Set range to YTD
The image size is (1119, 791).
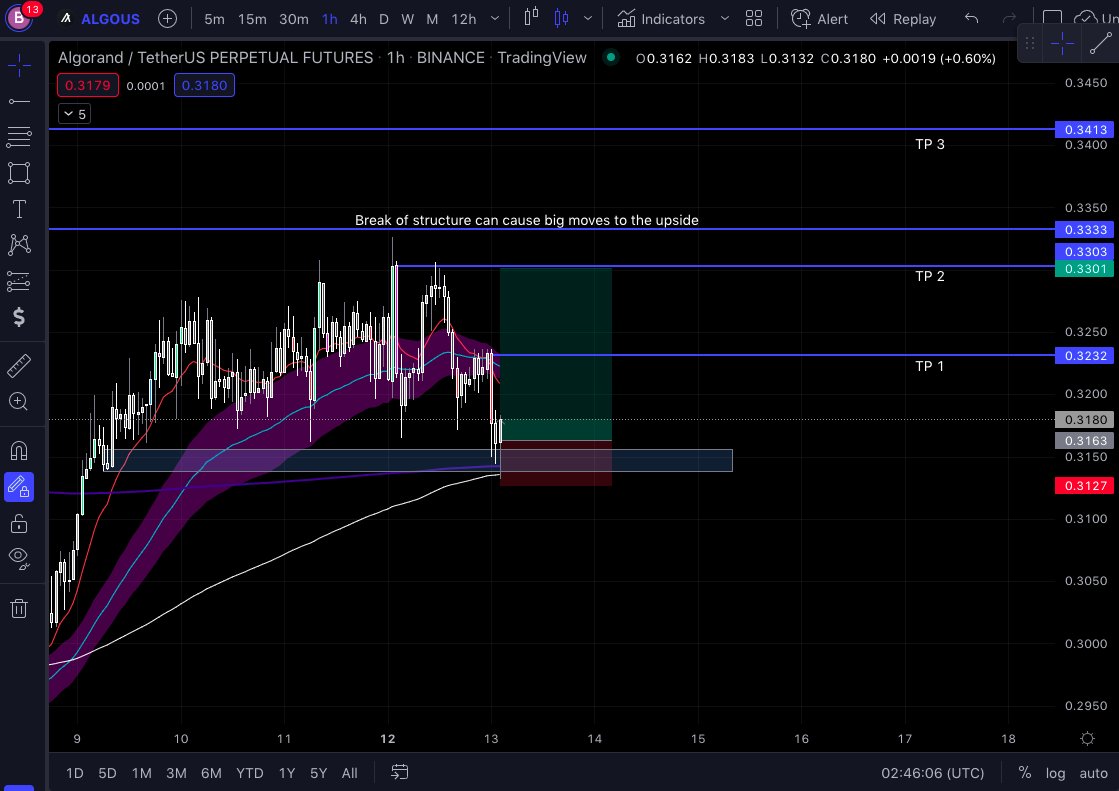(250, 773)
